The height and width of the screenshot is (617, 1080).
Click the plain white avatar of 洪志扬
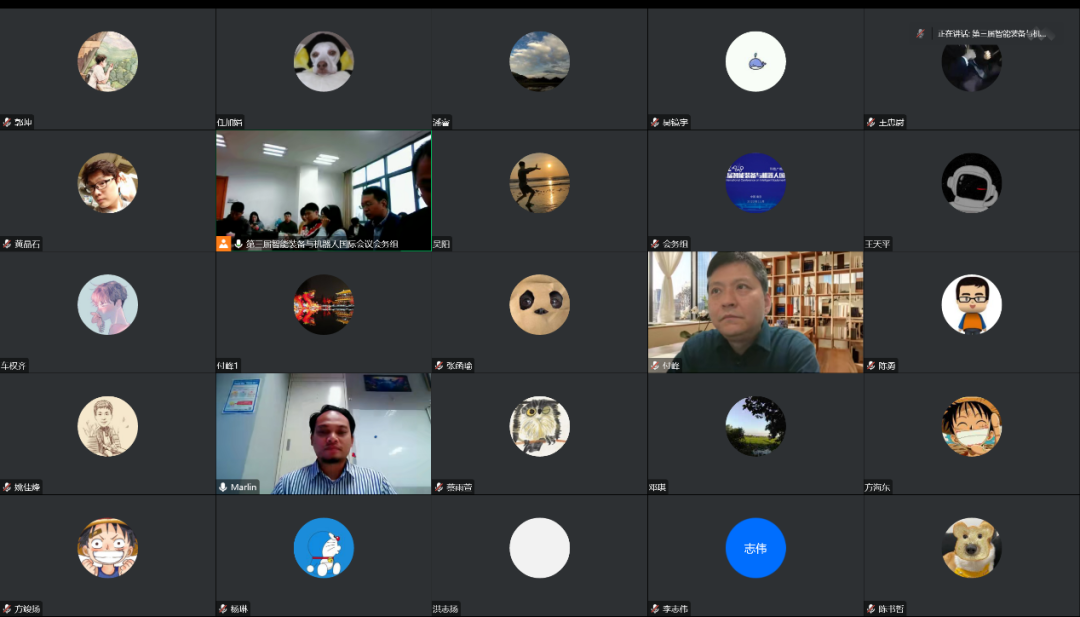click(x=539, y=548)
